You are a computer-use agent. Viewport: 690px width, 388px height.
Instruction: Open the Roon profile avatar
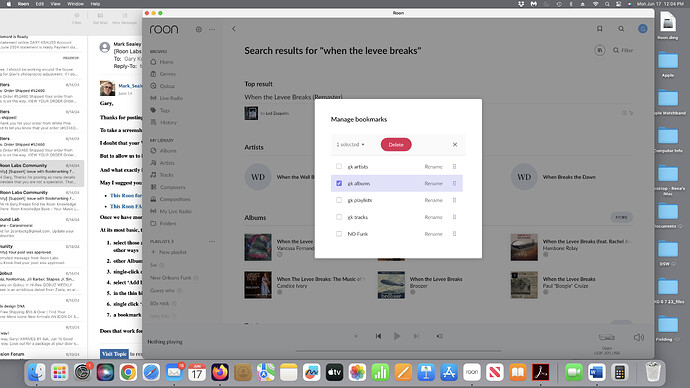click(642, 29)
